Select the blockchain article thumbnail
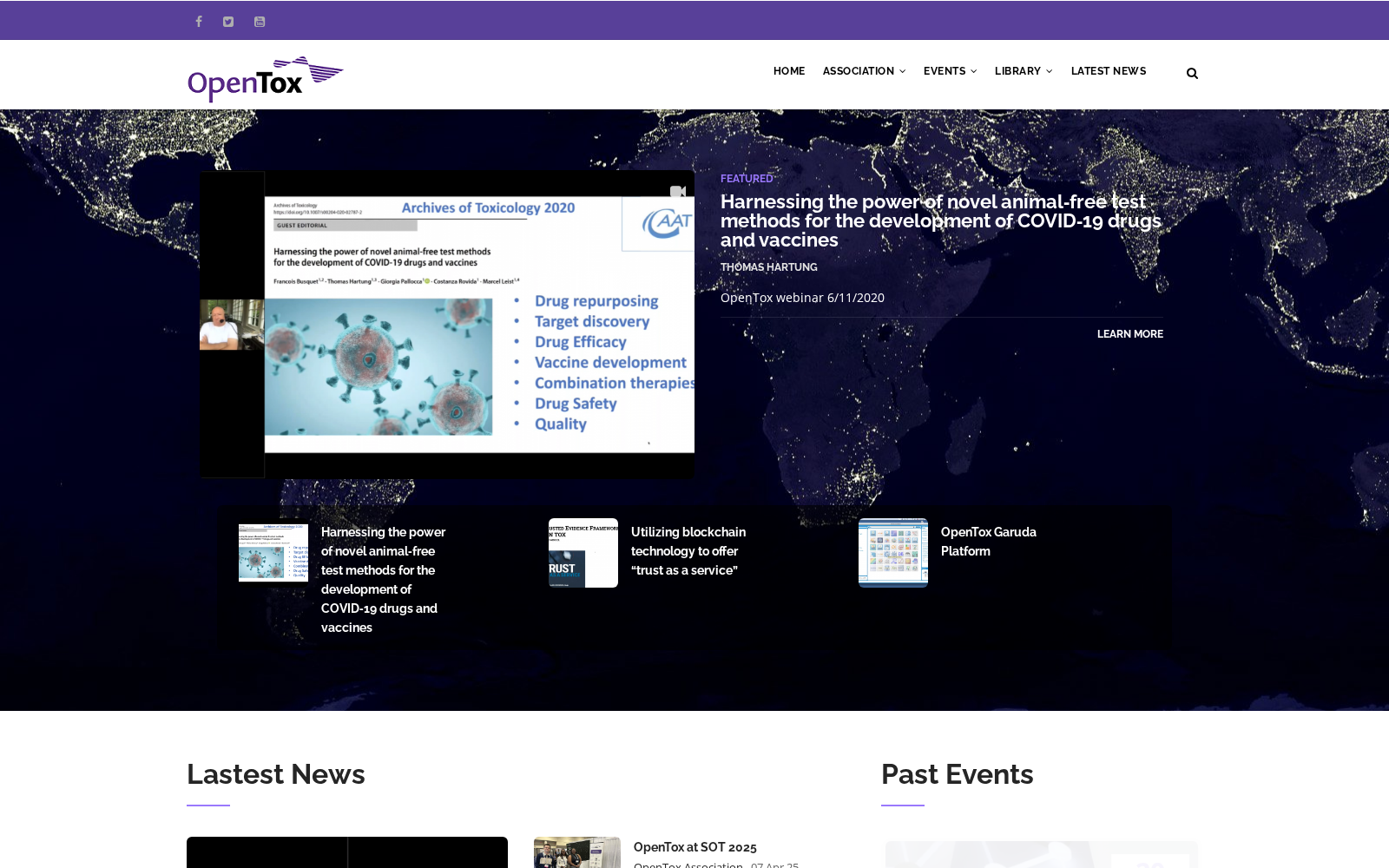 (583, 553)
